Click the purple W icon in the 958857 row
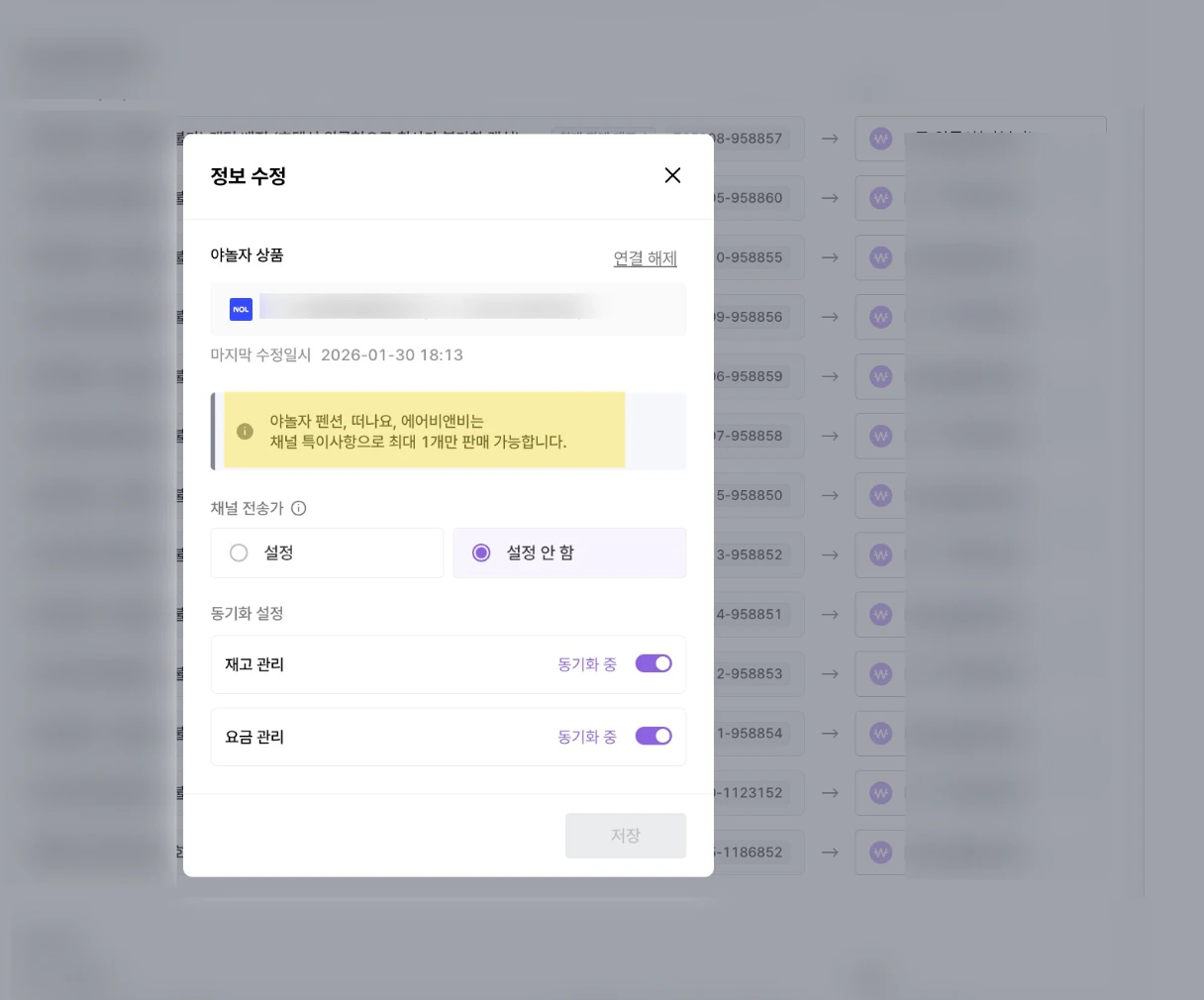This screenshot has width=1204, height=1000. point(880,139)
